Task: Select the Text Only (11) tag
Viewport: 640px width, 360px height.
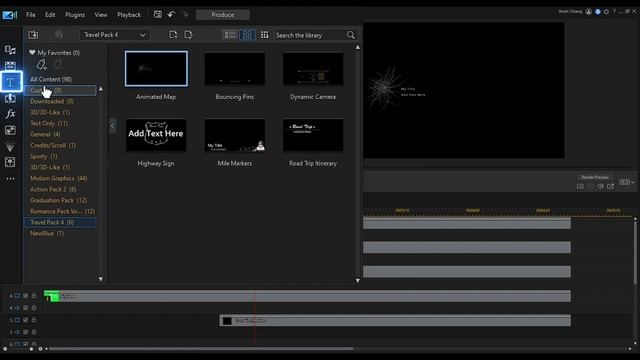Action: (49, 123)
